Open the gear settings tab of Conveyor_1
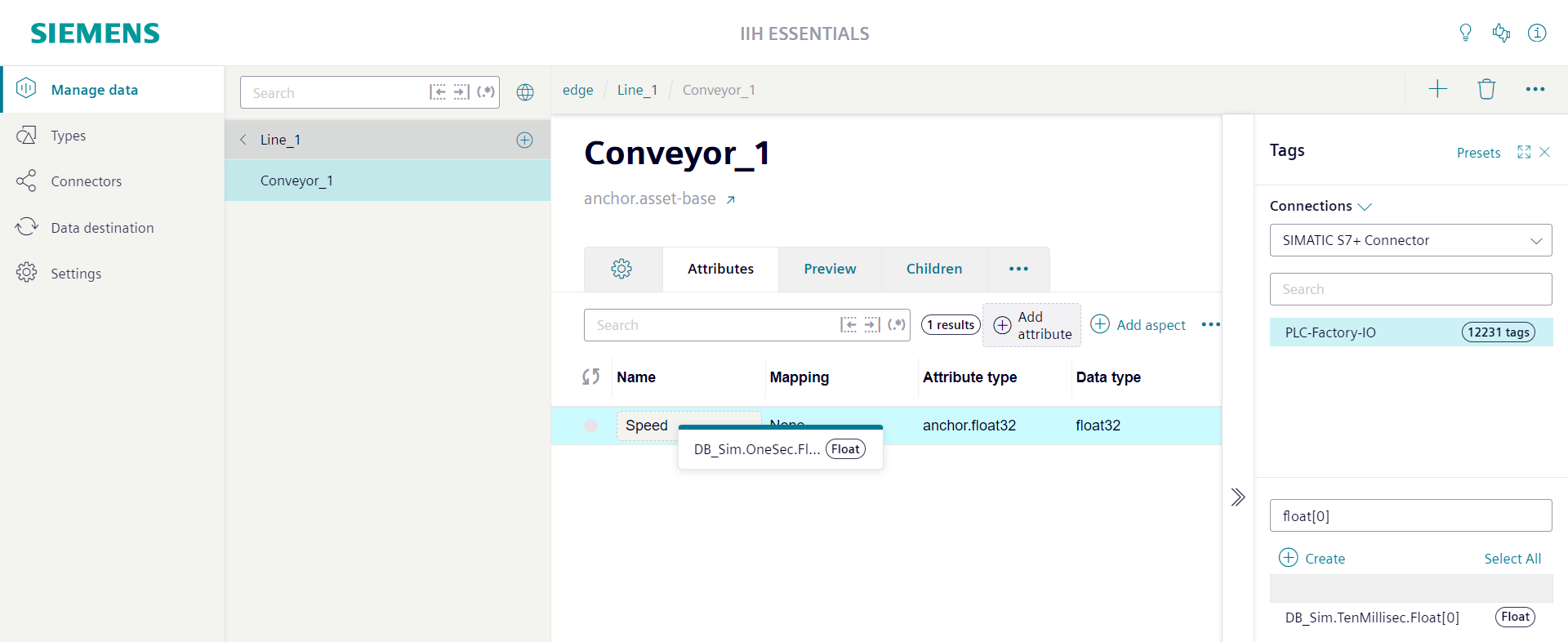The width and height of the screenshot is (1568, 642). [x=622, y=269]
